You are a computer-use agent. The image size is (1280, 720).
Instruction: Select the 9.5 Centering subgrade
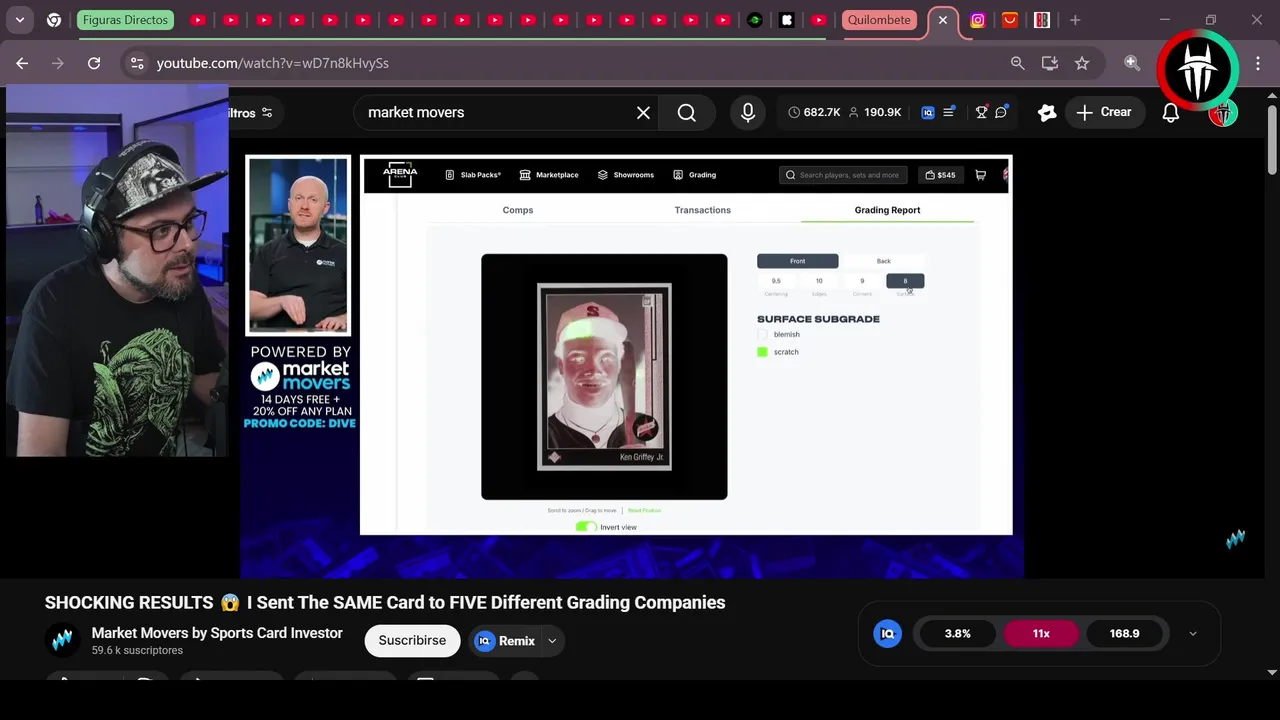tap(776, 281)
